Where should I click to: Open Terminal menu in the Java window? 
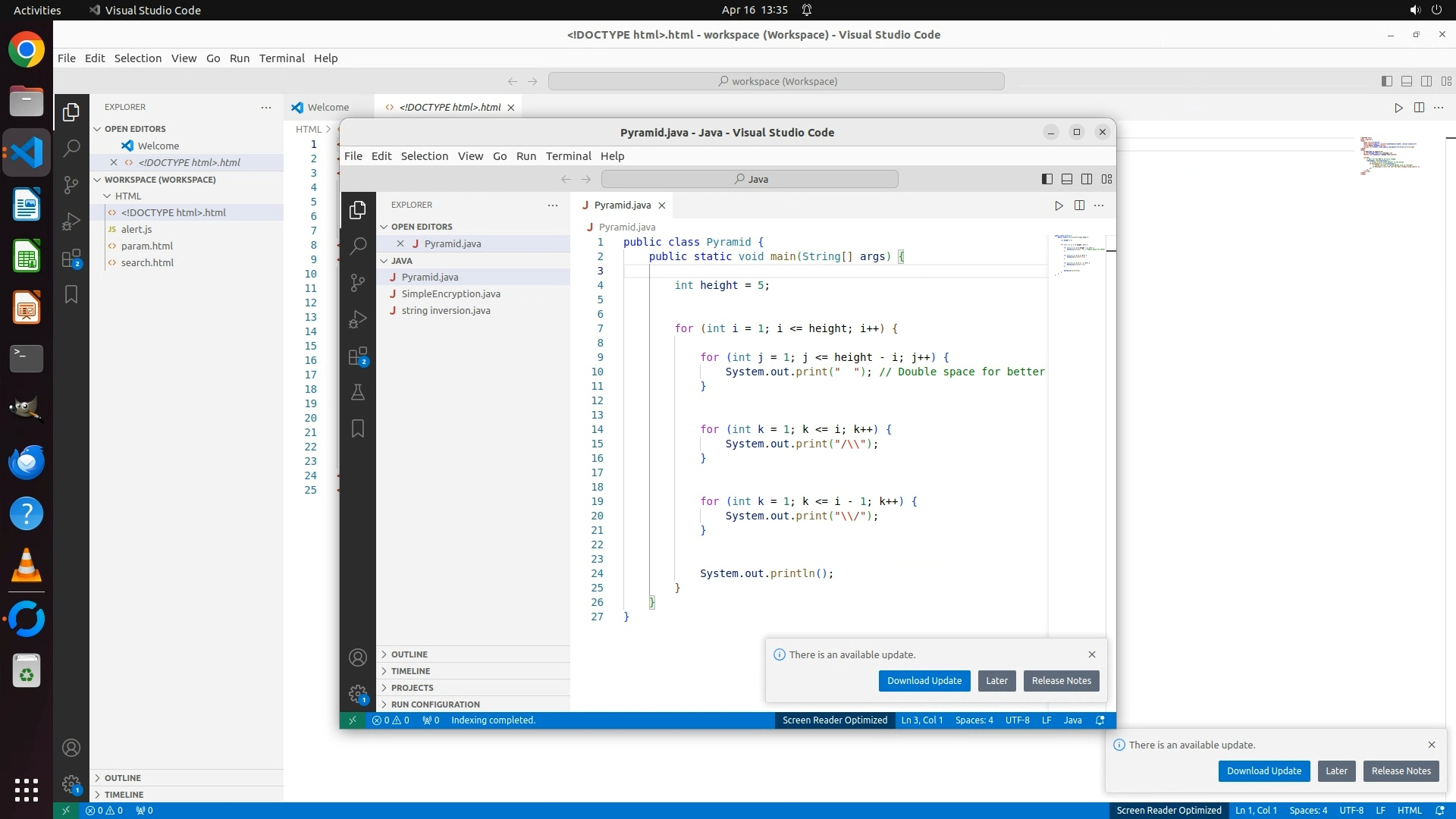(x=568, y=156)
